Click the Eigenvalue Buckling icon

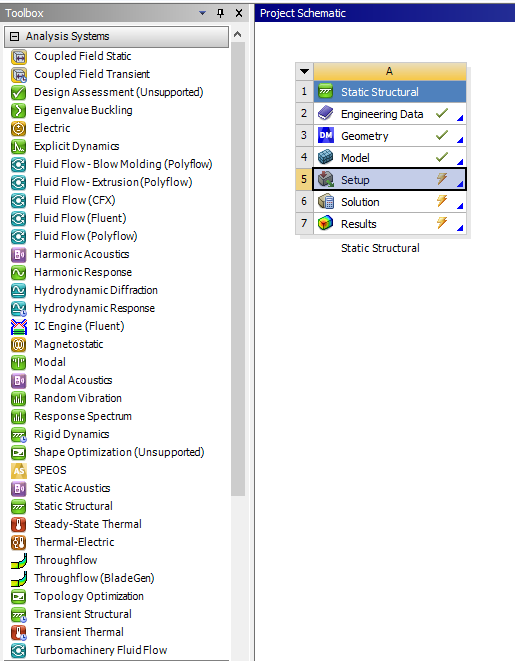tap(19, 110)
